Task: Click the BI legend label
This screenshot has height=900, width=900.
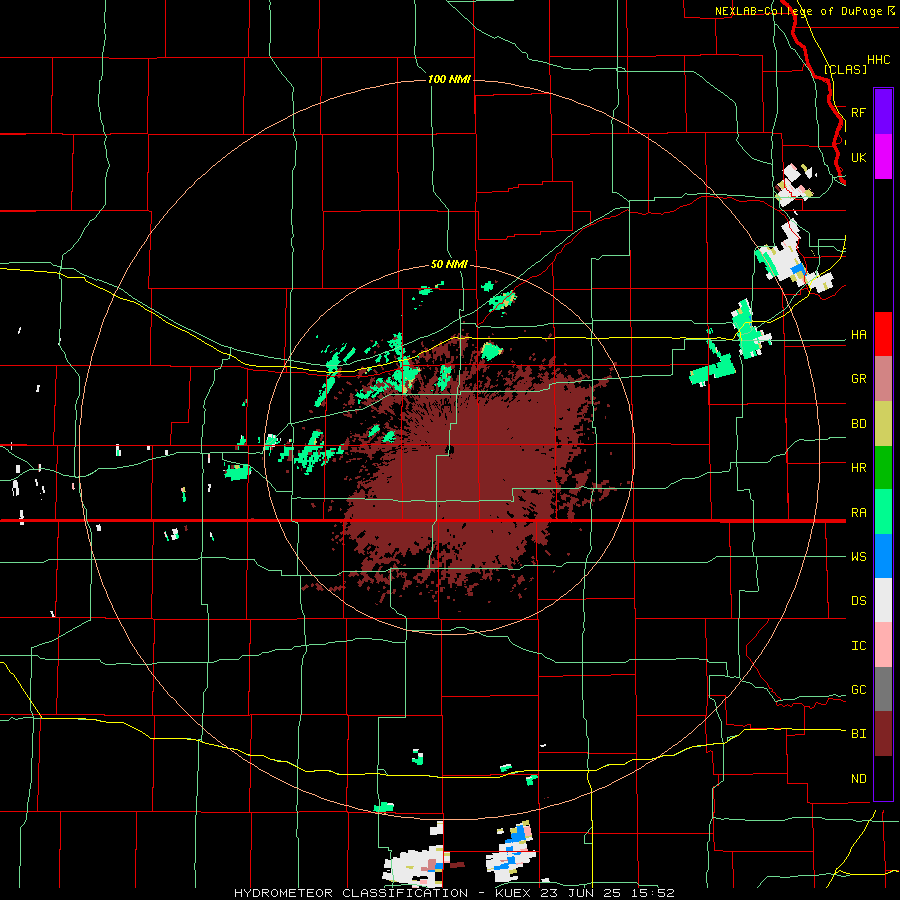Action: (x=858, y=734)
